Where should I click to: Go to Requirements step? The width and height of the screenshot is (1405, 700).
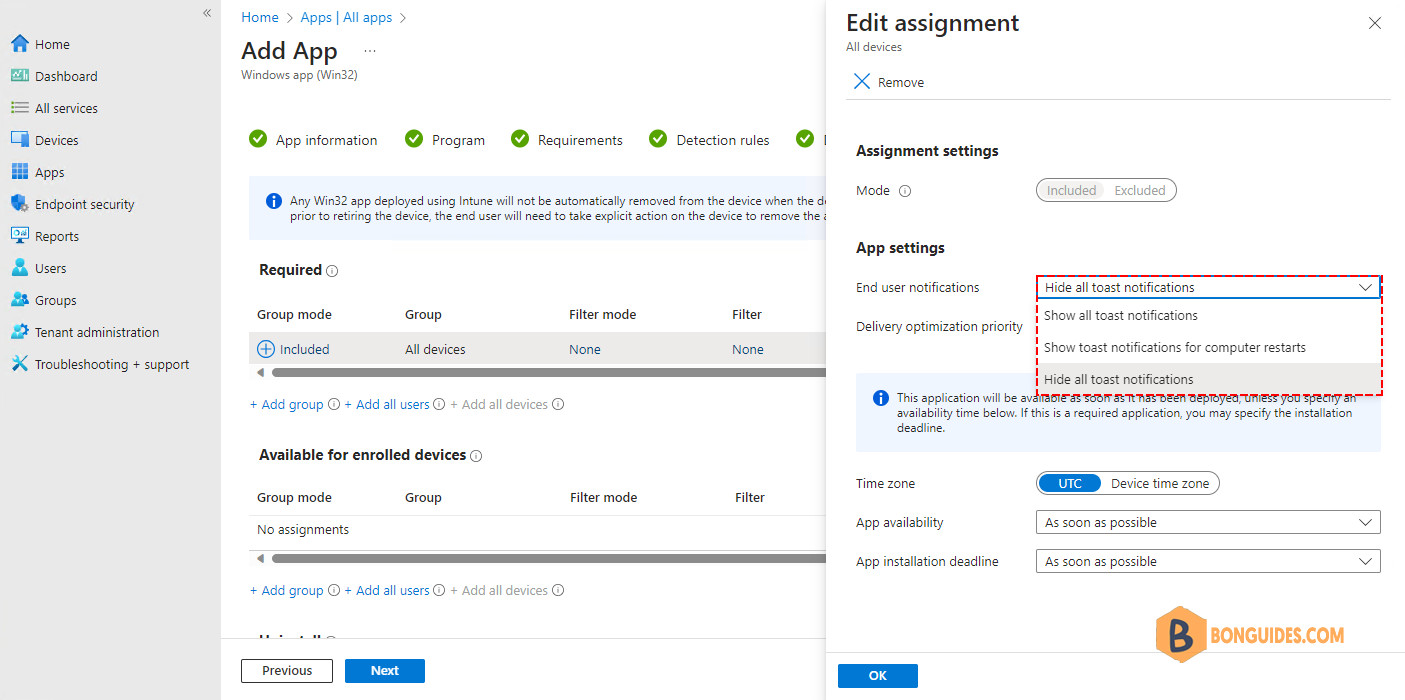tap(567, 140)
